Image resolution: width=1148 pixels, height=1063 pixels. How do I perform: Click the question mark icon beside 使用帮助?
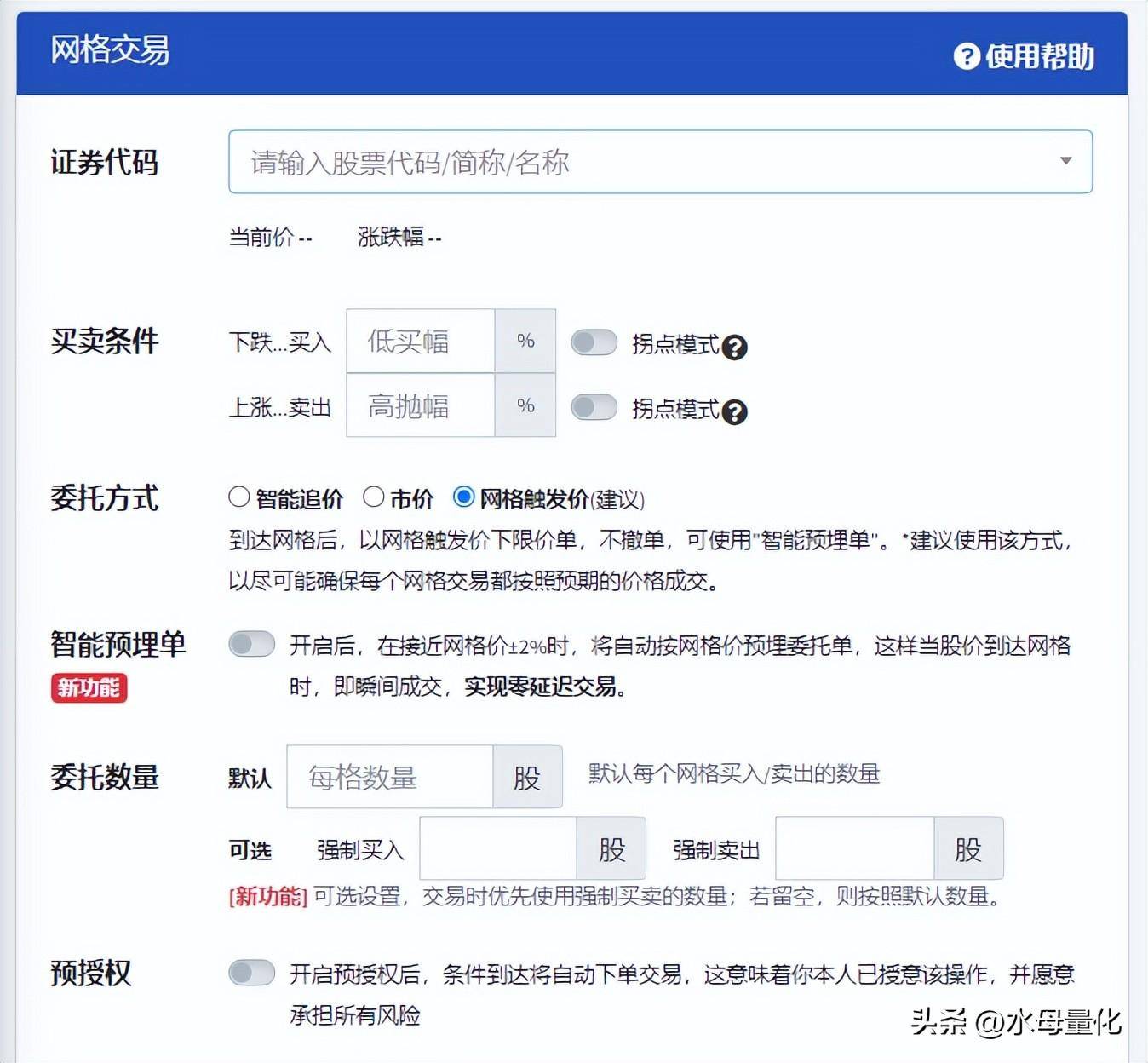(x=967, y=56)
